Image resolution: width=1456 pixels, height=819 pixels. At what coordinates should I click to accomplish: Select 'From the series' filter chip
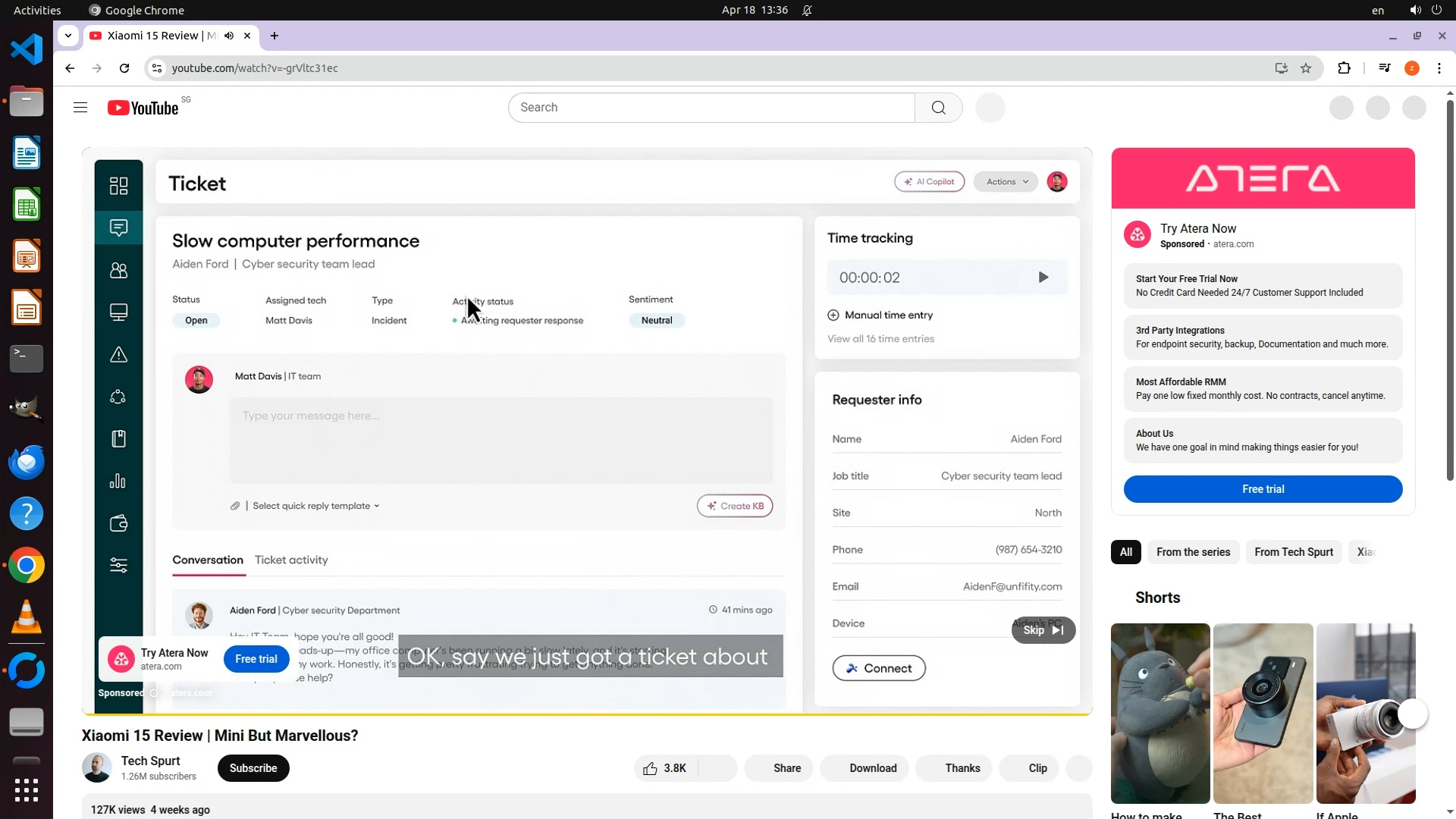(1193, 552)
